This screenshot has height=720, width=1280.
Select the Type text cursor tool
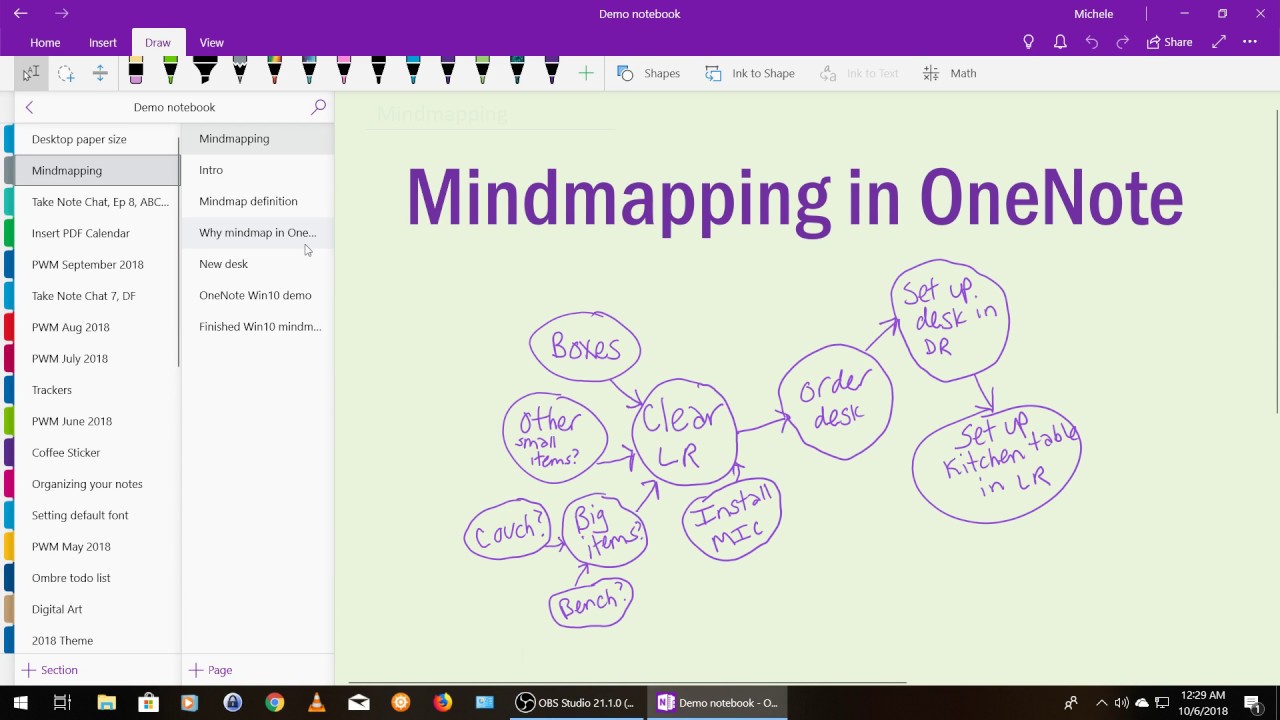[31, 73]
